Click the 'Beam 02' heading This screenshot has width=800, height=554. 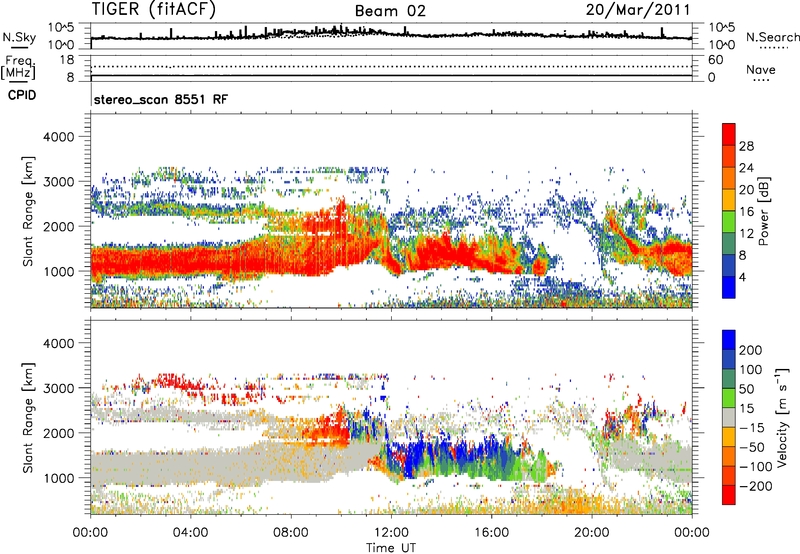[390, 11]
